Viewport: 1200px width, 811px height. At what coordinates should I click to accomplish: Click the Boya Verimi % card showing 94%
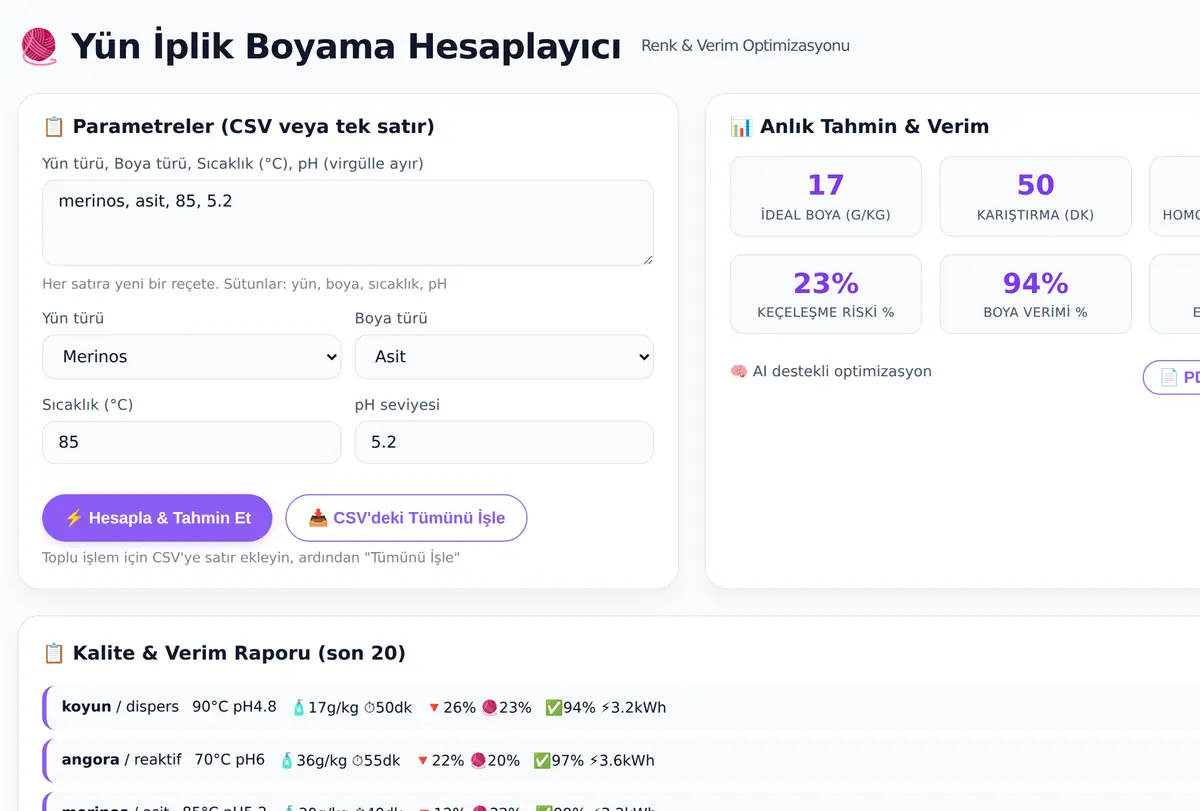1035,294
